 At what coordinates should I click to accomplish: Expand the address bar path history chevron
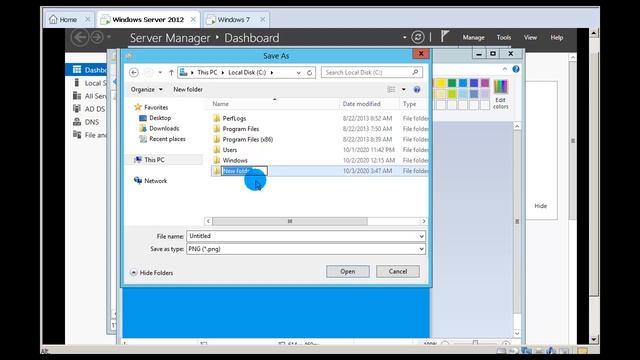pos(298,73)
